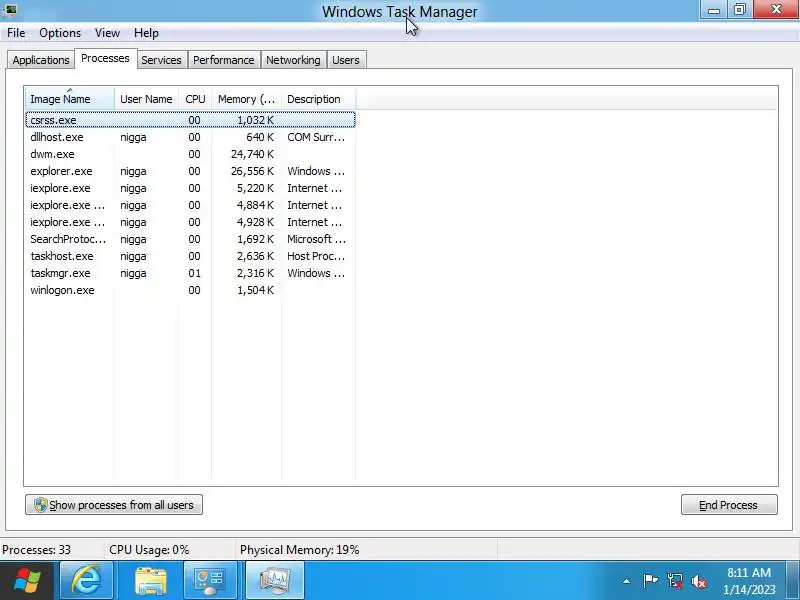Click the muted volume tray icon
The height and width of the screenshot is (600, 800).
[698, 581]
